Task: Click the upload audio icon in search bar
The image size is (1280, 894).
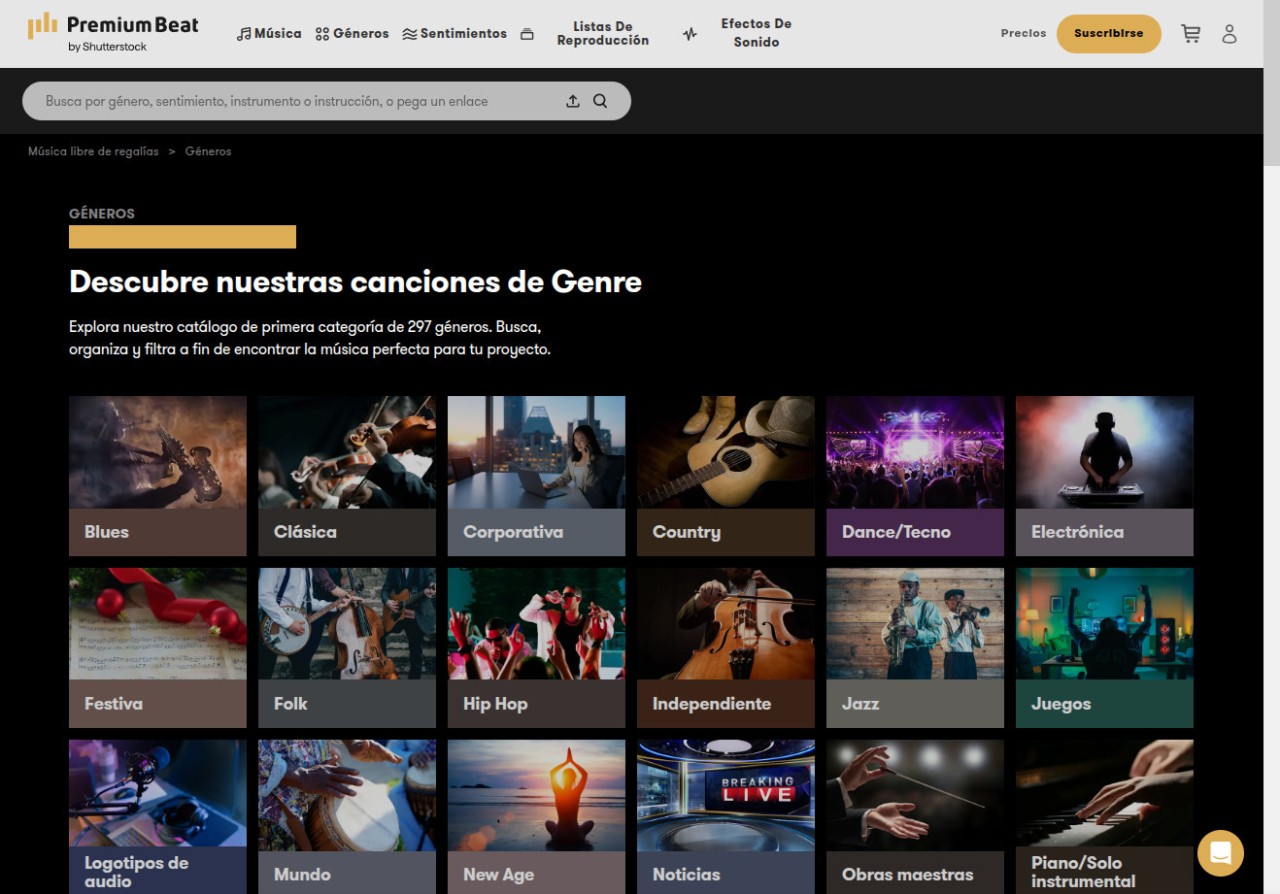Action: pyautogui.click(x=573, y=101)
